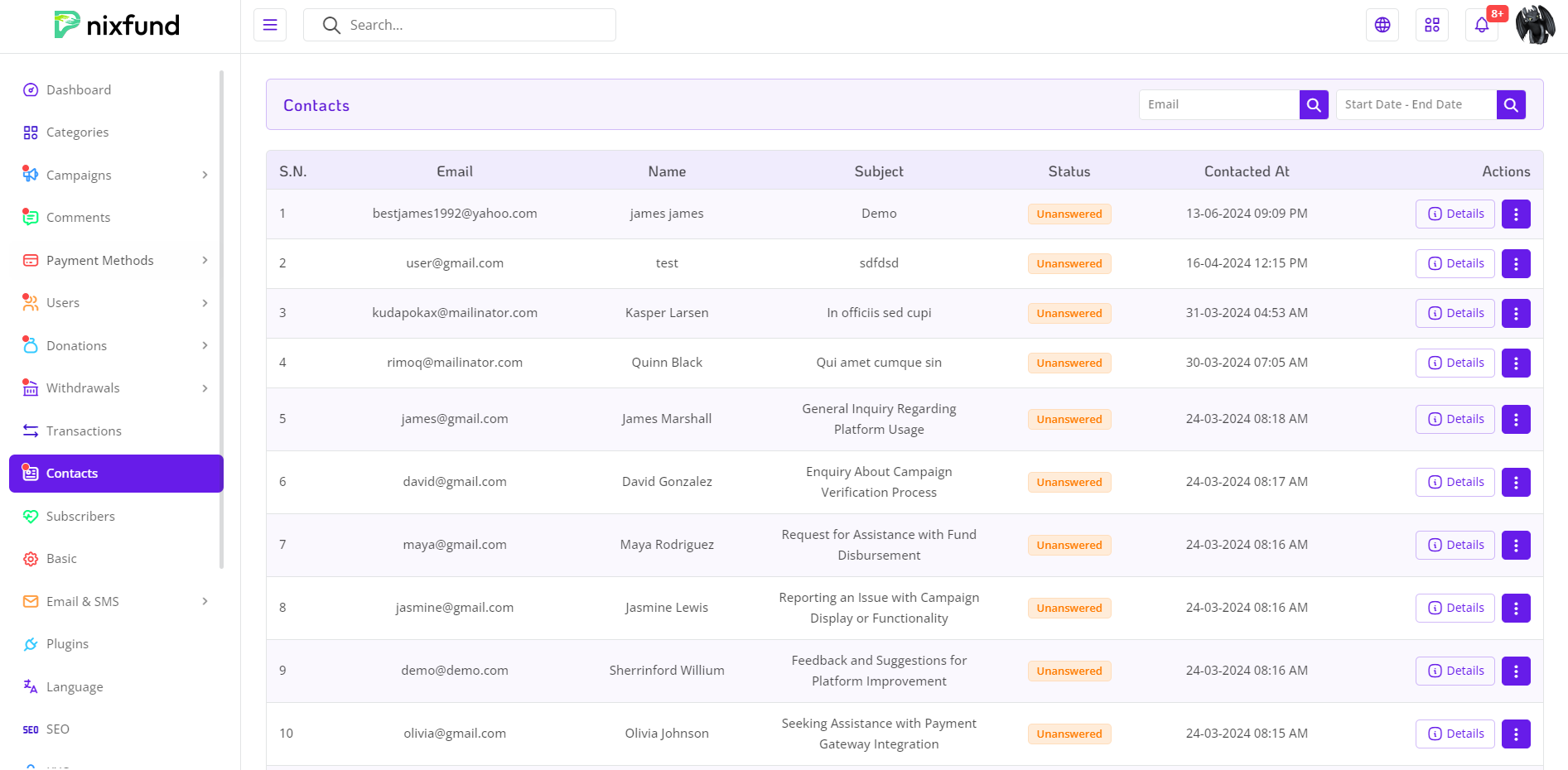Click the nixfund logo
The height and width of the screenshot is (770, 1568).
click(117, 26)
